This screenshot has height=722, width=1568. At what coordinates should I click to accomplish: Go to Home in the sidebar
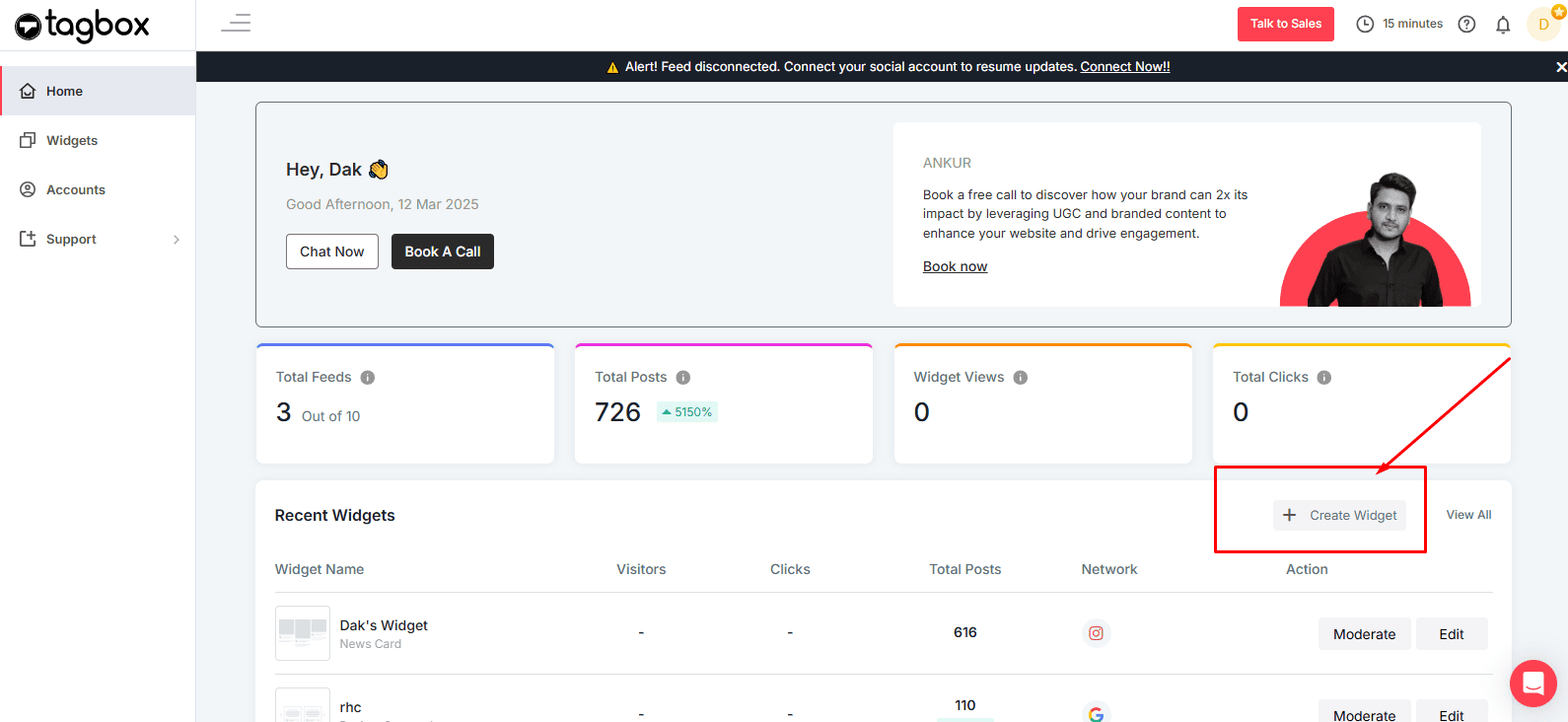98,91
